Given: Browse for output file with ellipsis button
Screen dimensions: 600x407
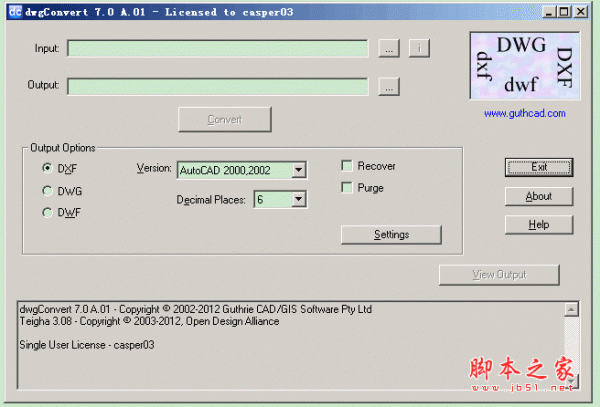Looking at the screenshot, I should point(389,86).
